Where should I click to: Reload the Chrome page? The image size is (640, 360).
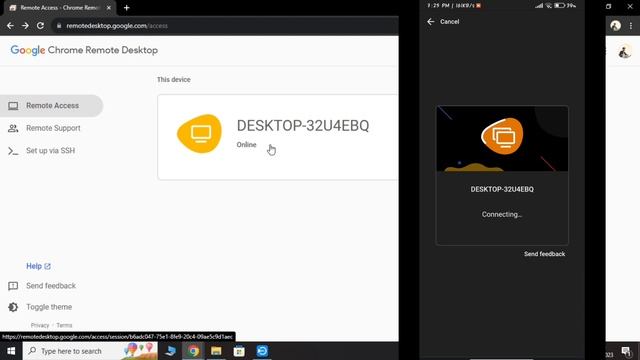40,26
